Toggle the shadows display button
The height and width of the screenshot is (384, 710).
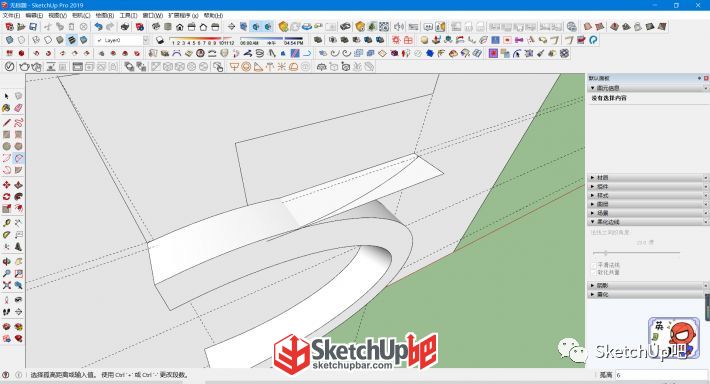[159, 40]
